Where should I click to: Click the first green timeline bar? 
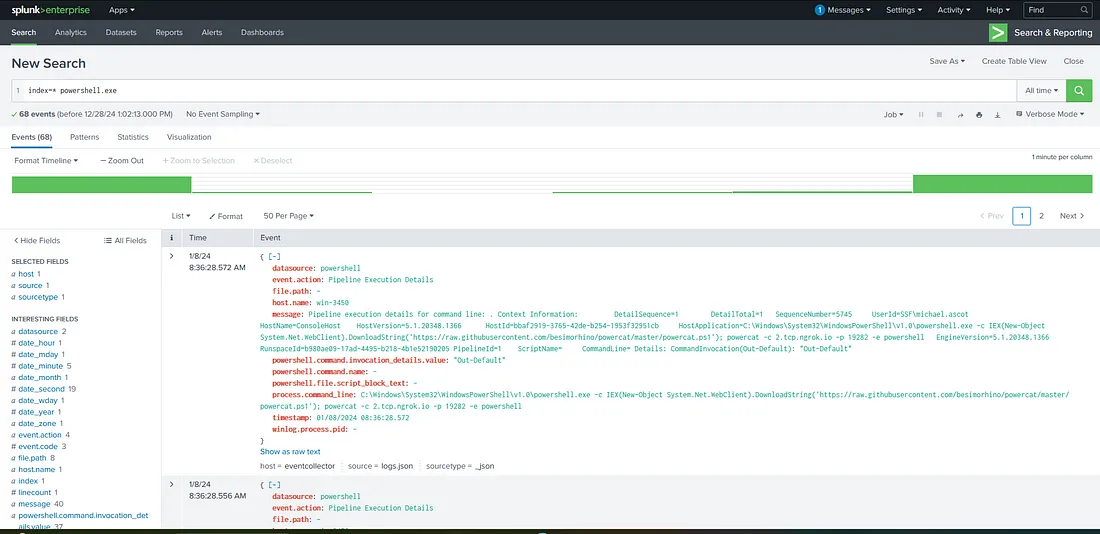(102, 185)
